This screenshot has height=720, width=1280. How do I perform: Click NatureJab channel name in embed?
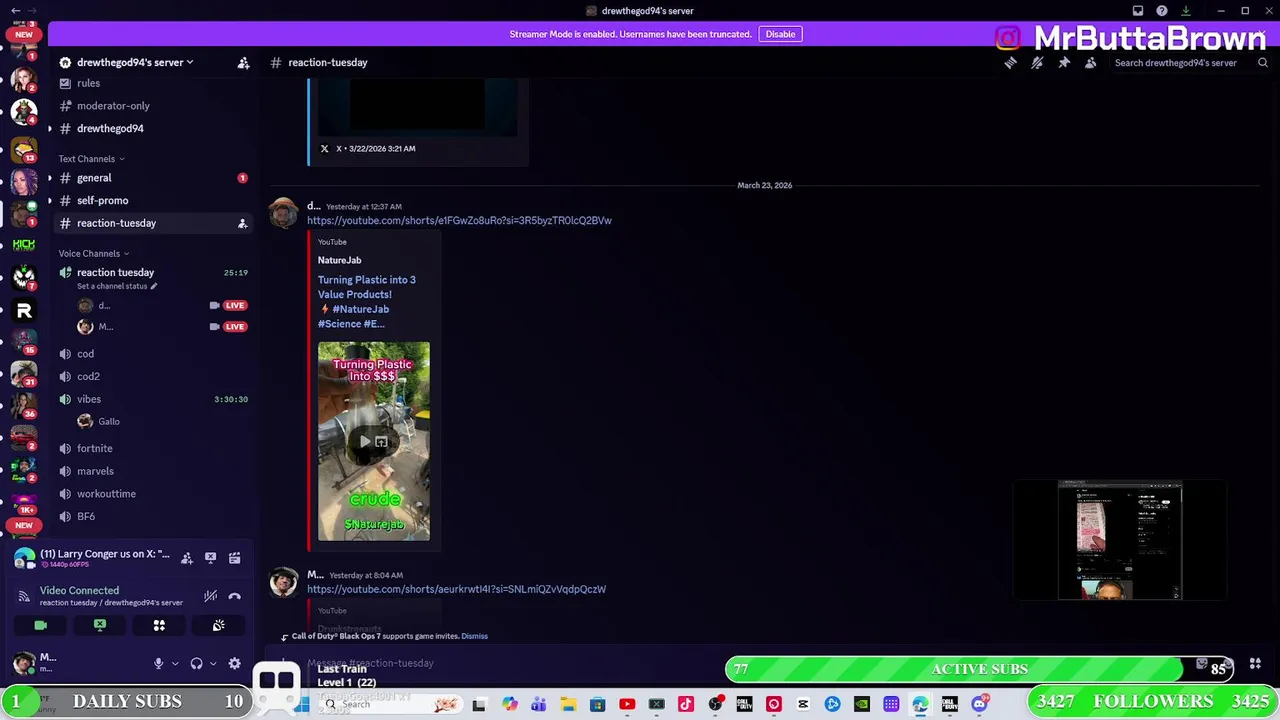[339, 260]
